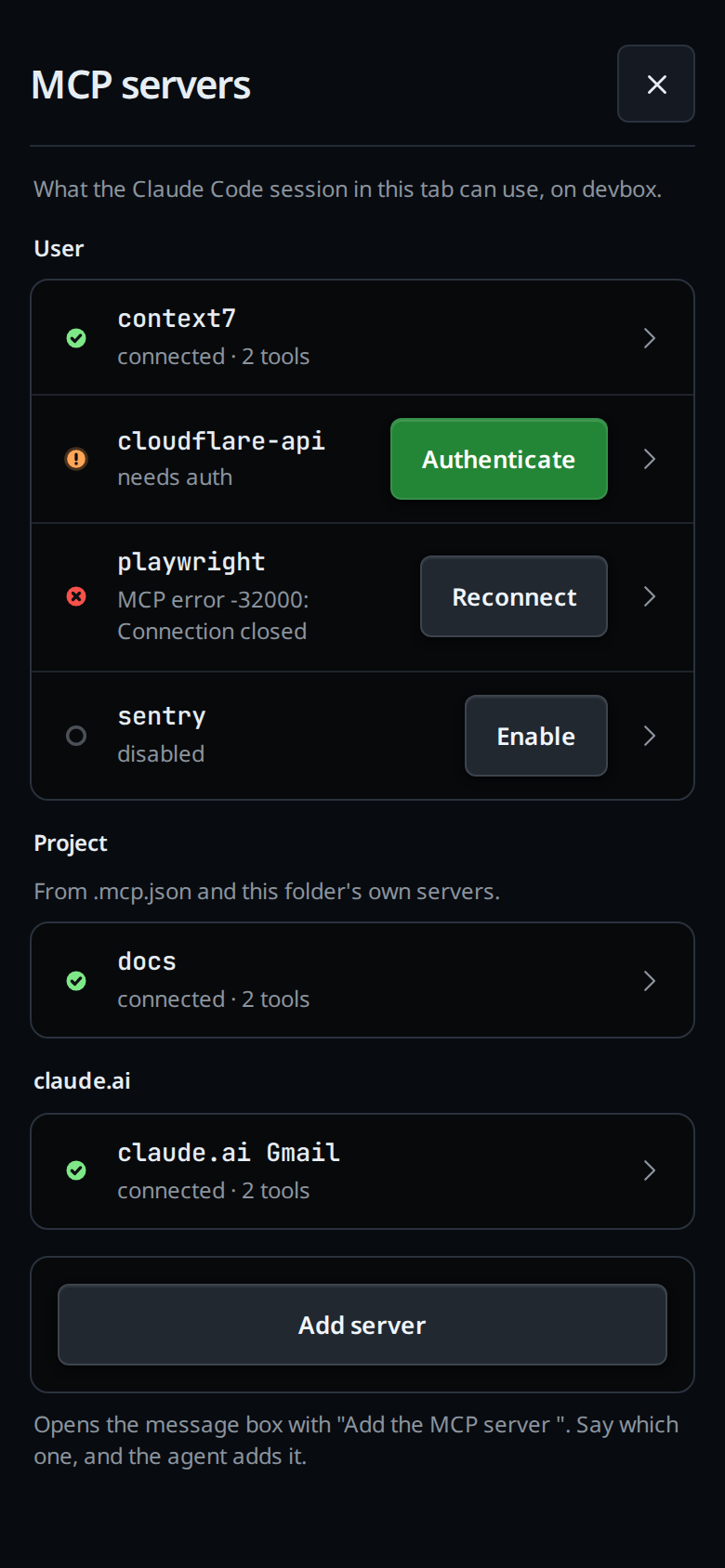Click the MCP servers title
Viewport: 725px width, 1568px height.
tap(140, 85)
